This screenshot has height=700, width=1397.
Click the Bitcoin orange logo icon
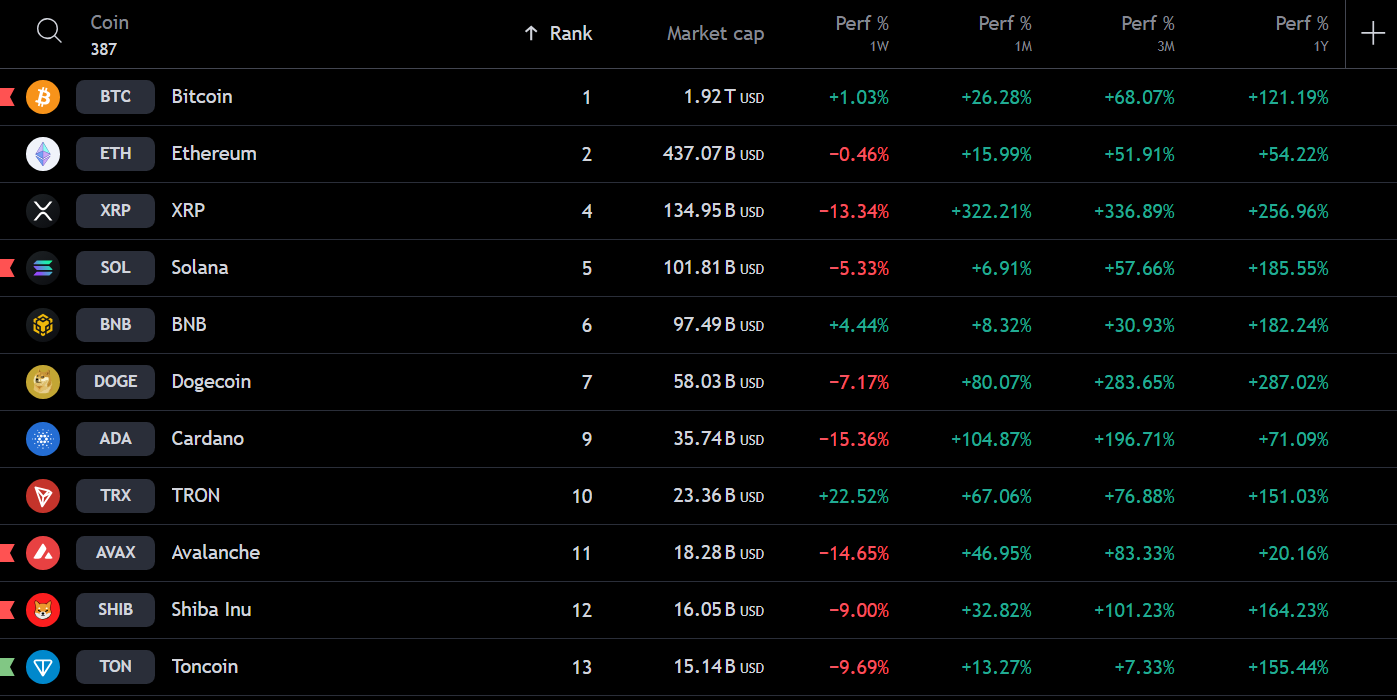(x=43, y=97)
